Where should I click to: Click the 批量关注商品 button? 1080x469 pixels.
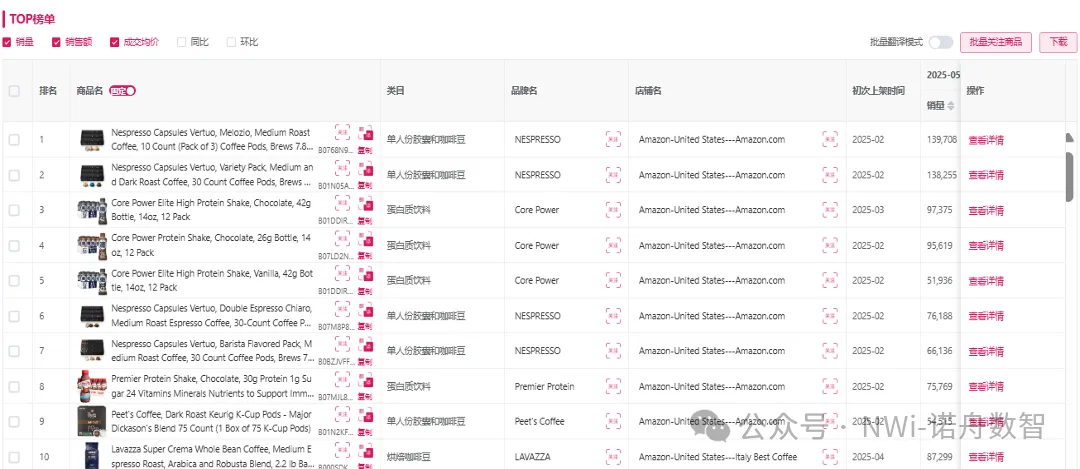coord(996,42)
